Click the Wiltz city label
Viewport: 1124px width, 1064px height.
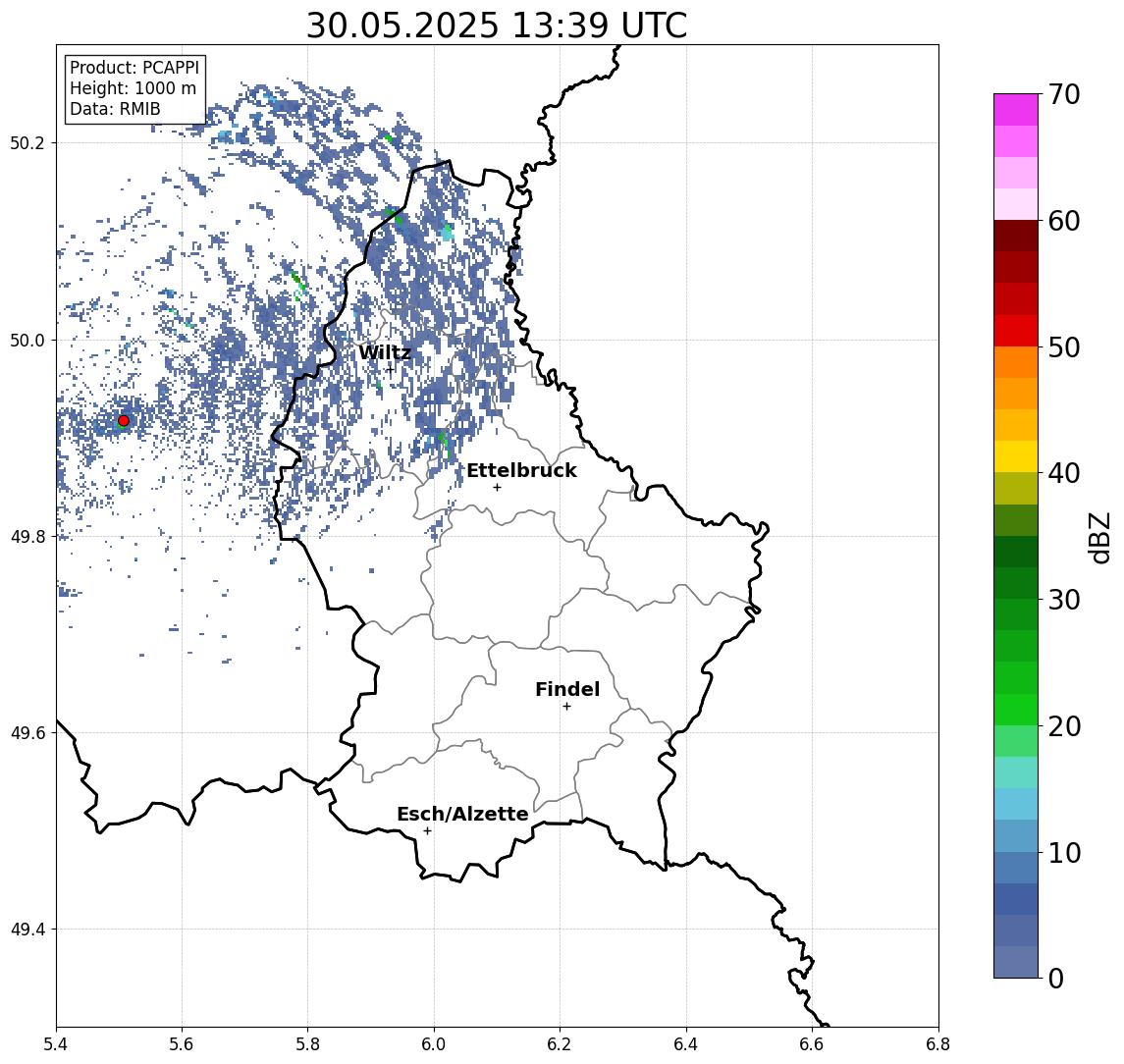click(x=385, y=352)
